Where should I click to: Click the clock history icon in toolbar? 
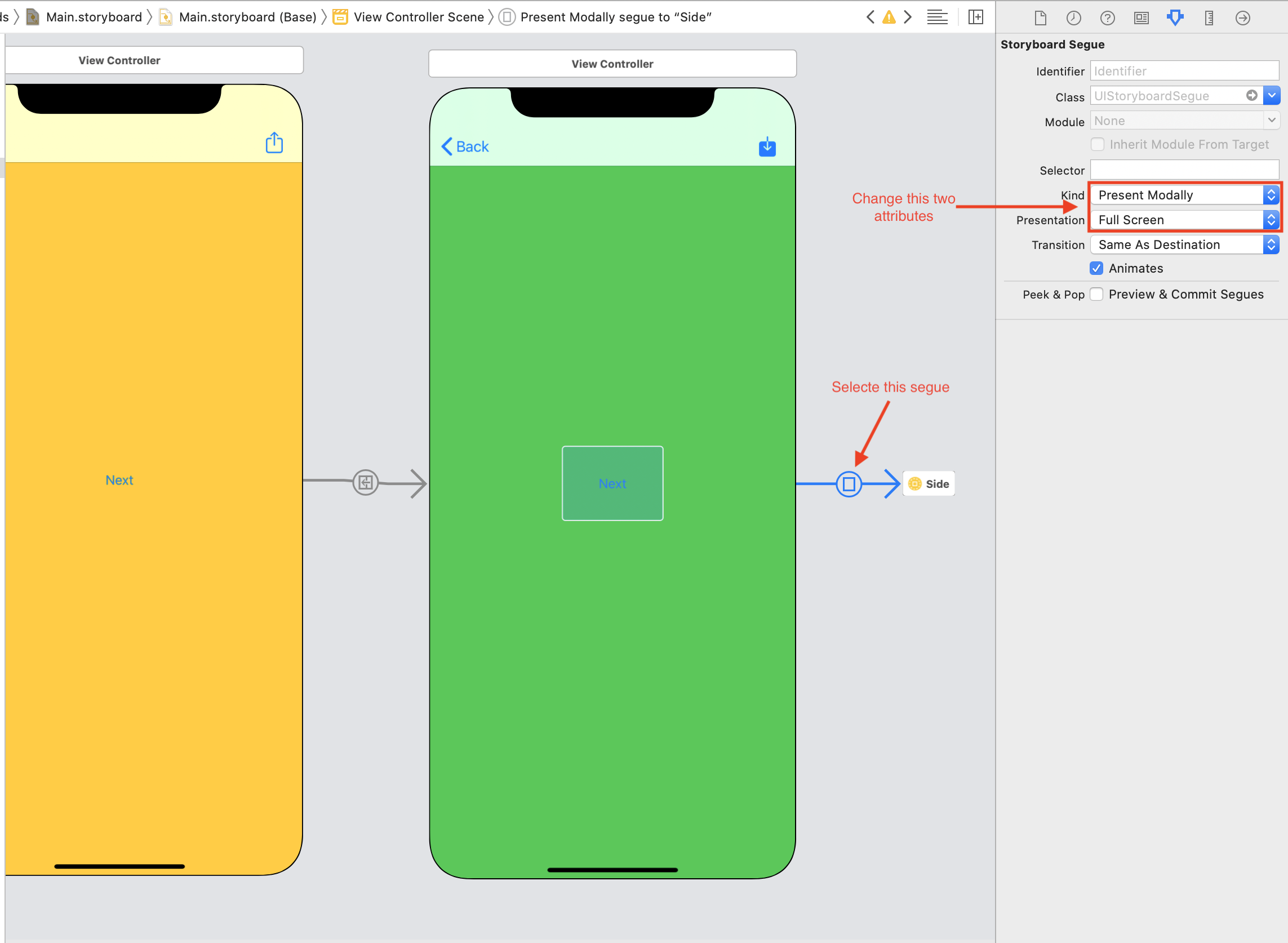point(1073,17)
